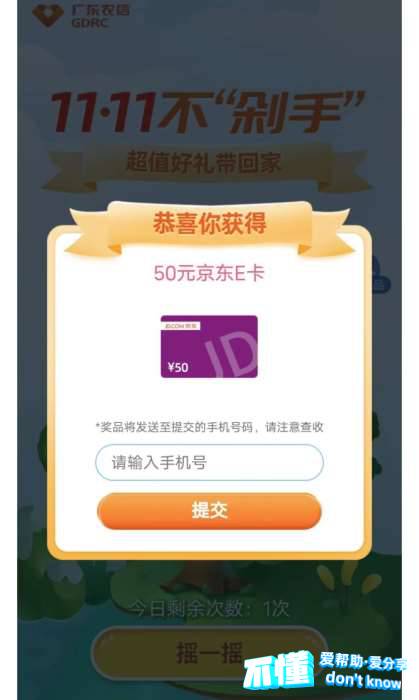Select the 50元京东E卡 prize title
The height and width of the screenshot is (700, 419).
(209, 274)
